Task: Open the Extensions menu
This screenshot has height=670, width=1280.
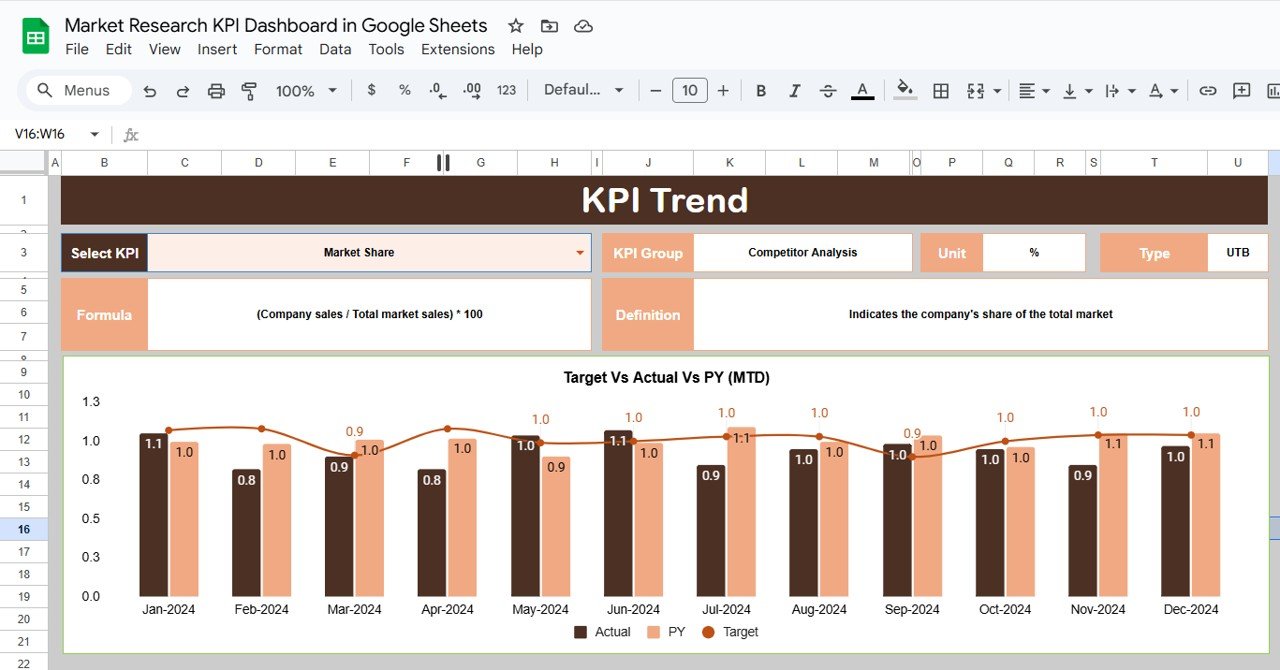Action: (x=457, y=49)
